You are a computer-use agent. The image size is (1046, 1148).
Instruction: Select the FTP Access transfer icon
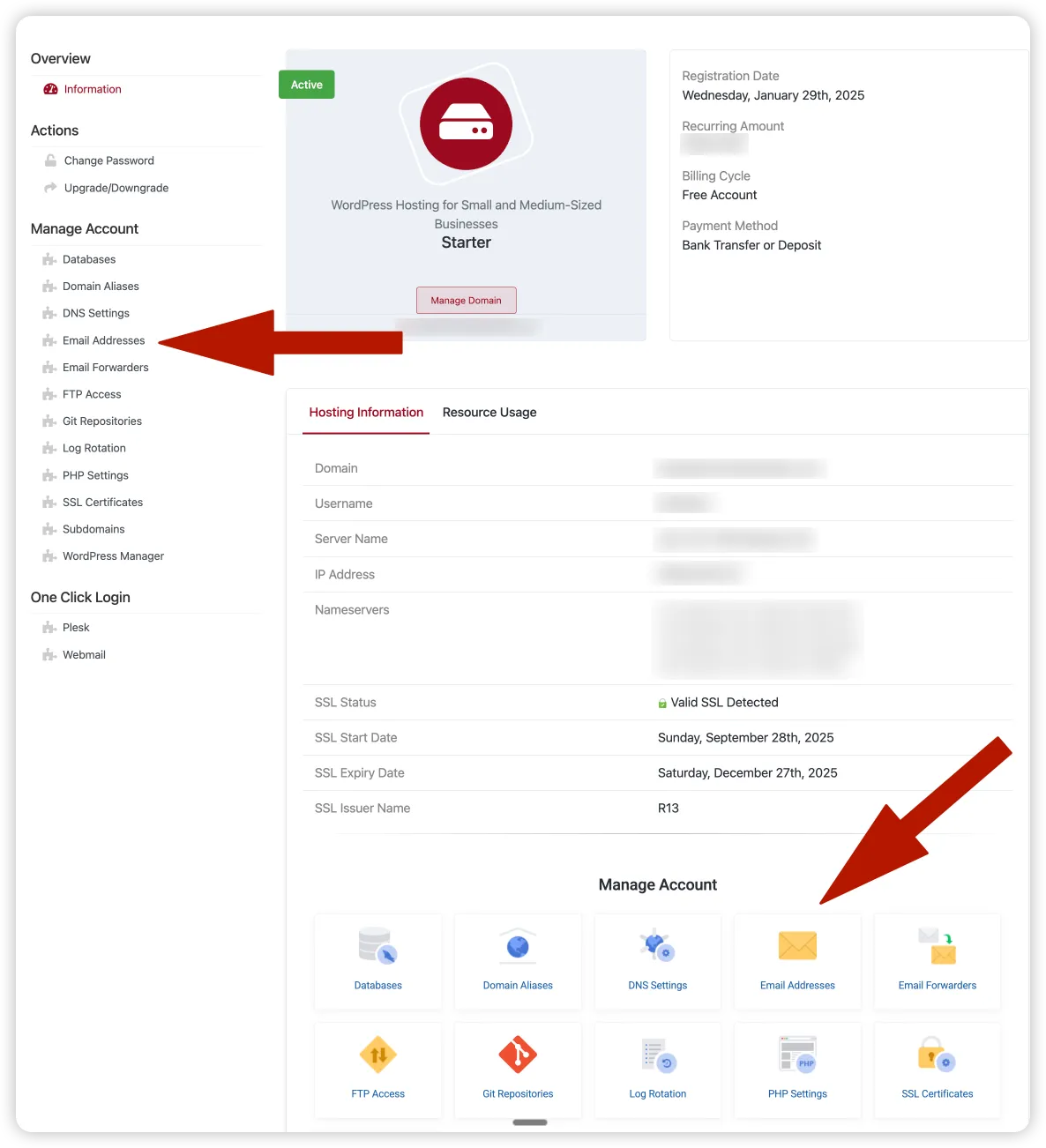pyautogui.click(x=377, y=1055)
